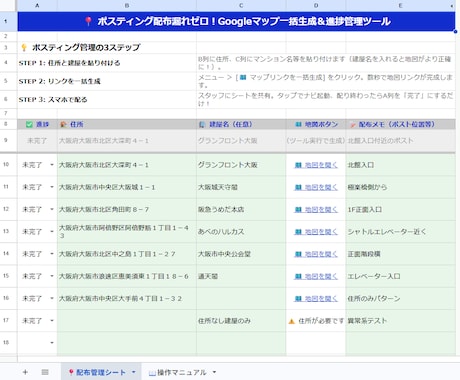This screenshot has height=380, width=460.
Task: Select sample cell 北館入口付近のポスト
Action: click(x=400, y=141)
